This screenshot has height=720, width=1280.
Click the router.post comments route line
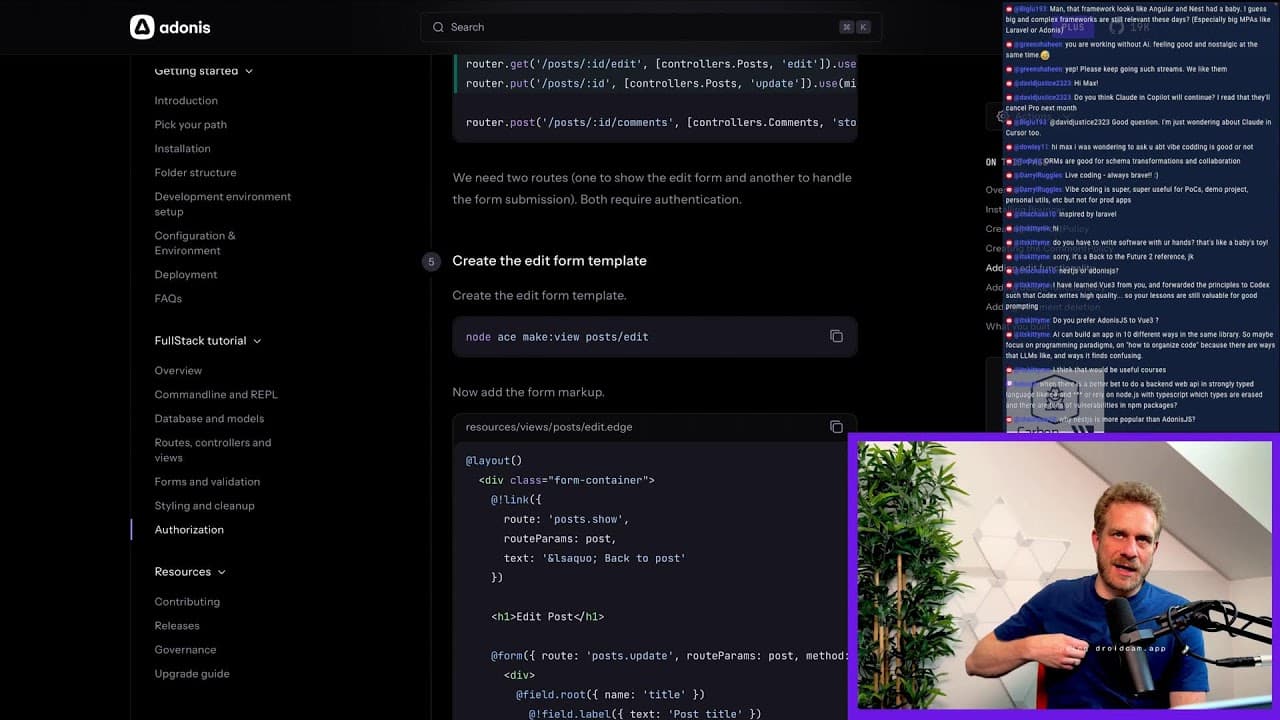[660, 123]
